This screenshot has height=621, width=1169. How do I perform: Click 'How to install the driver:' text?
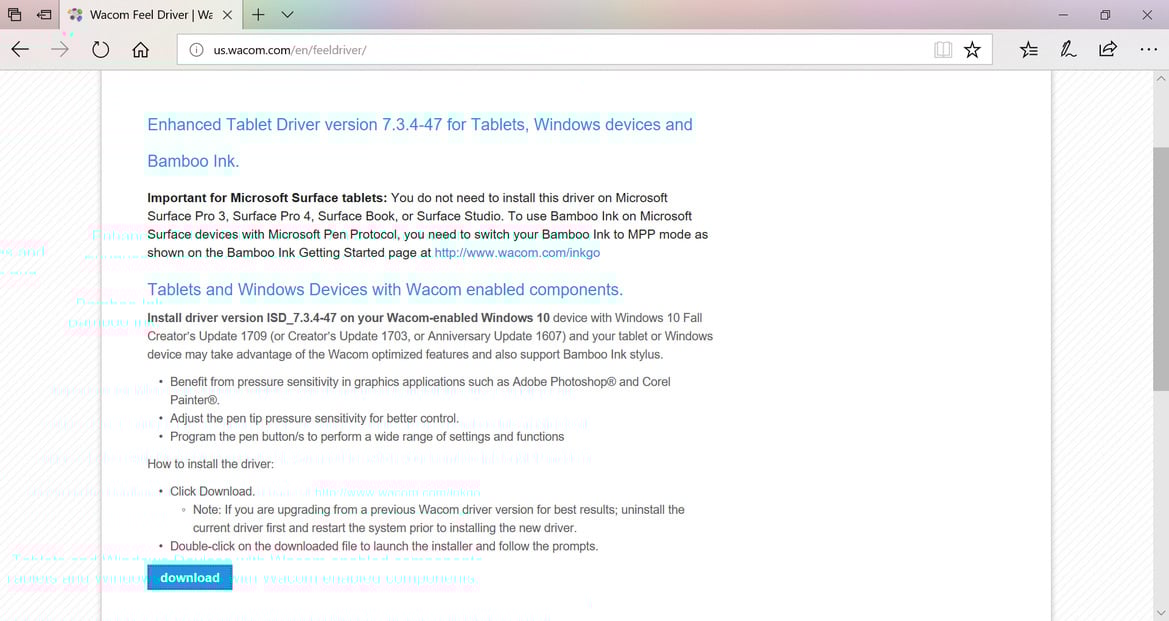coord(210,464)
